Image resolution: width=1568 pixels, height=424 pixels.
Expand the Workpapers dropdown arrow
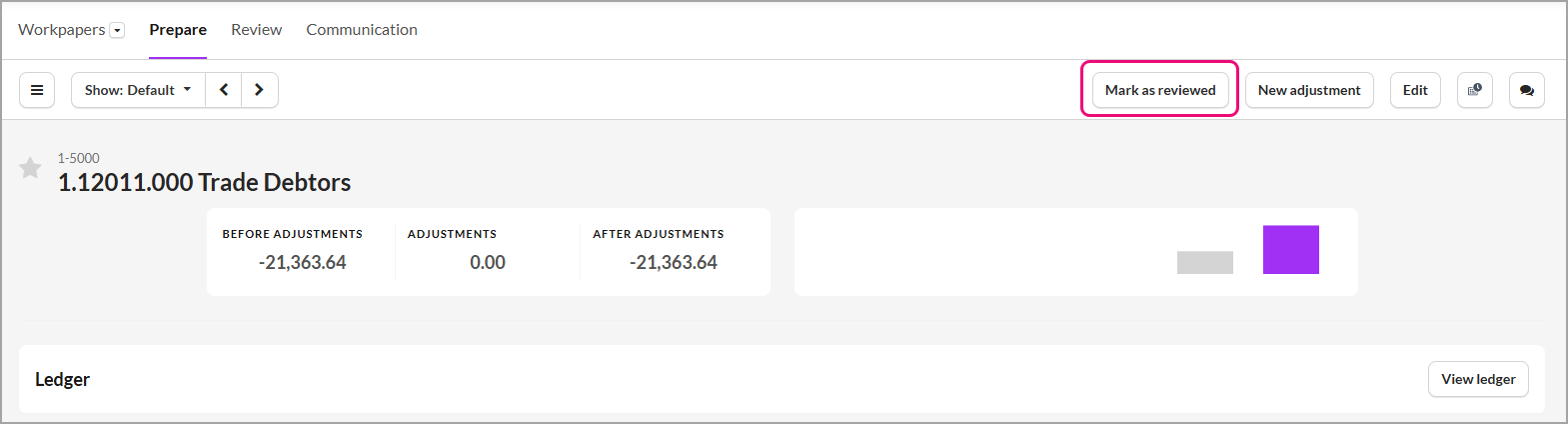tap(117, 30)
